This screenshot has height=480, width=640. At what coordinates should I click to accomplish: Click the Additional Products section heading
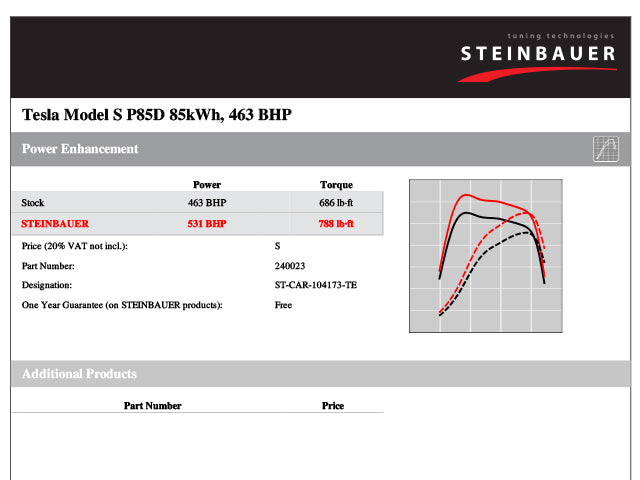click(x=79, y=374)
